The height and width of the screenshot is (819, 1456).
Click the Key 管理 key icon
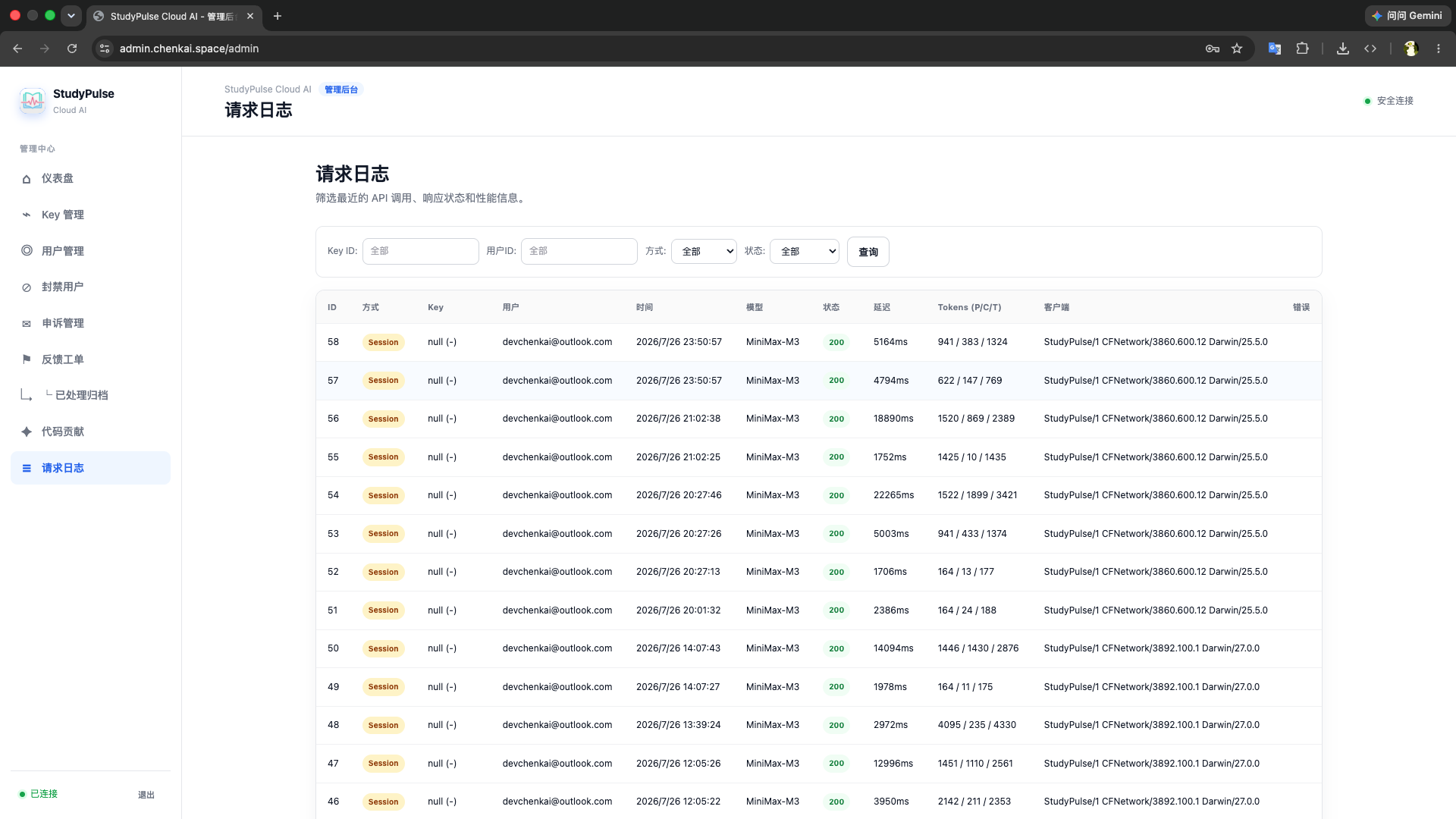point(27,215)
